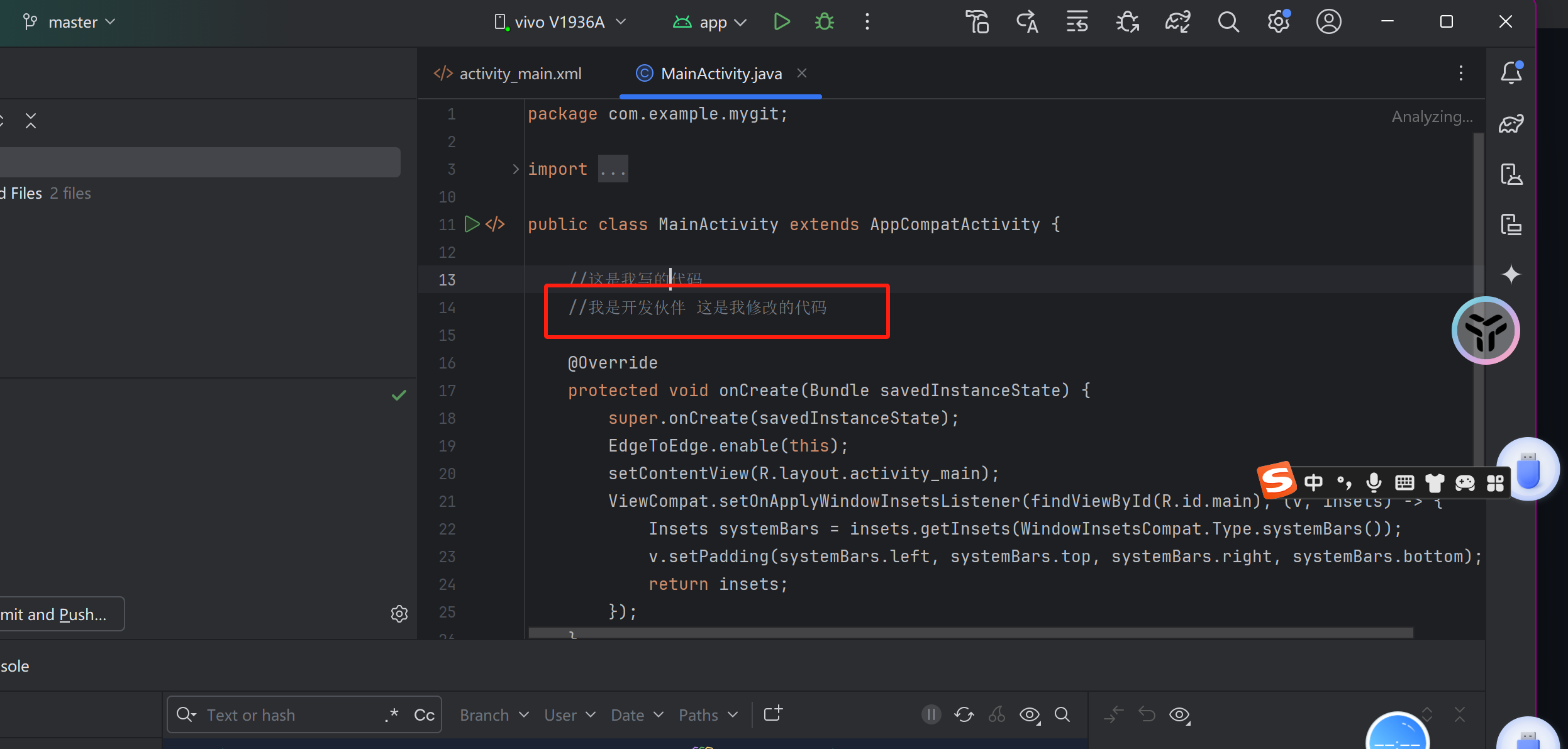
Task: Start debugging with the green bug icon
Action: point(825,22)
